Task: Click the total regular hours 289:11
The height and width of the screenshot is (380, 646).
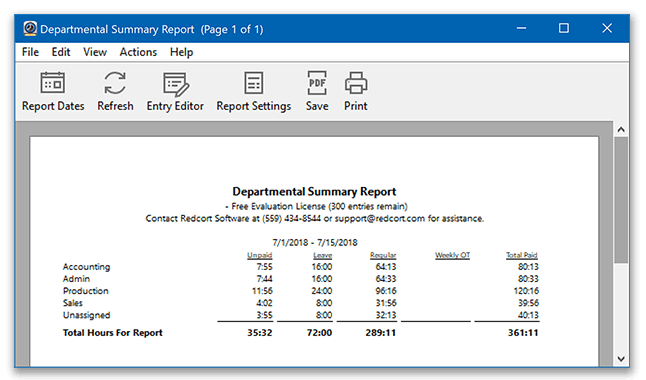Action: 381,333
